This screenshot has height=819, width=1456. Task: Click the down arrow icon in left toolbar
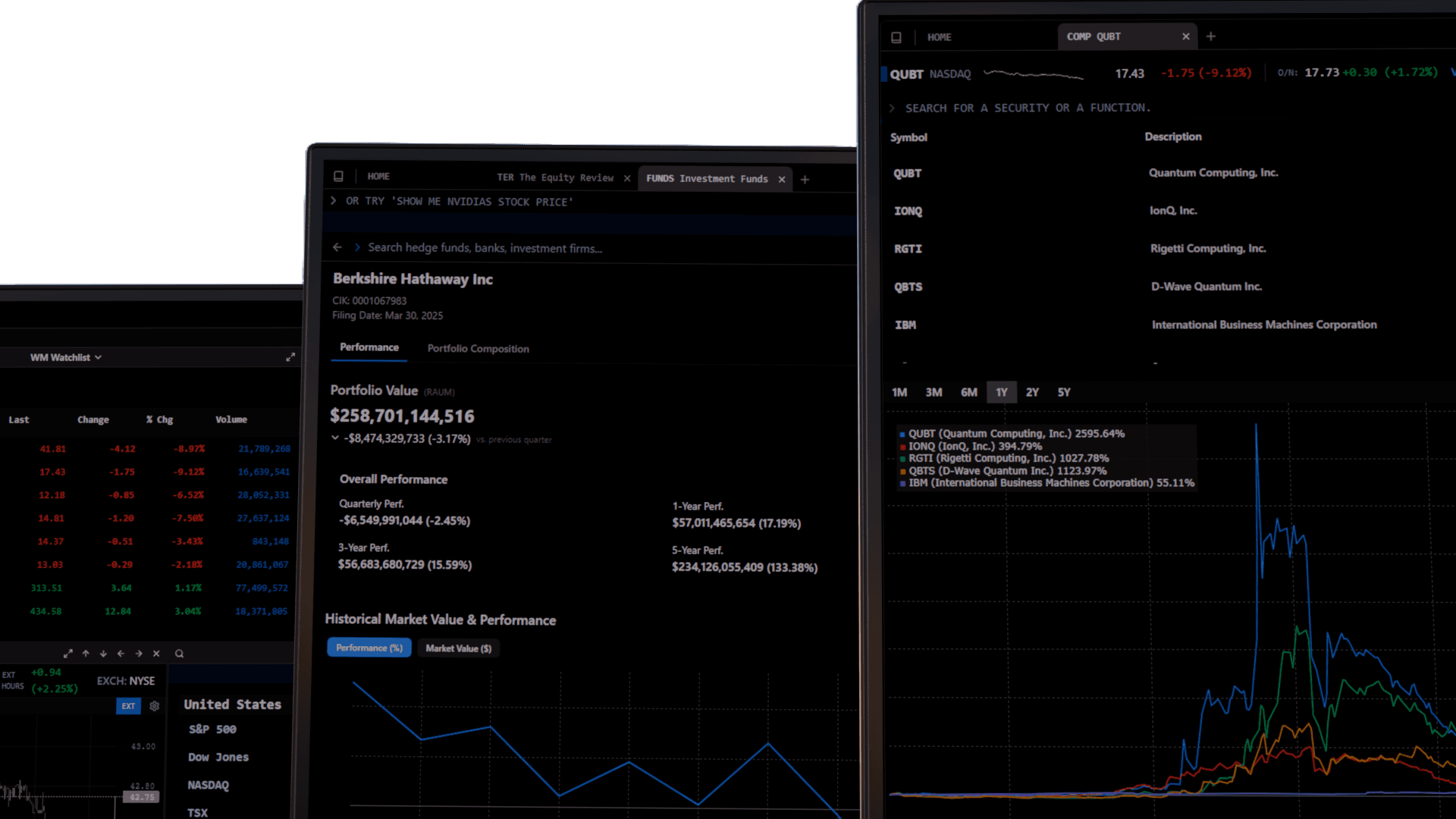click(x=103, y=654)
